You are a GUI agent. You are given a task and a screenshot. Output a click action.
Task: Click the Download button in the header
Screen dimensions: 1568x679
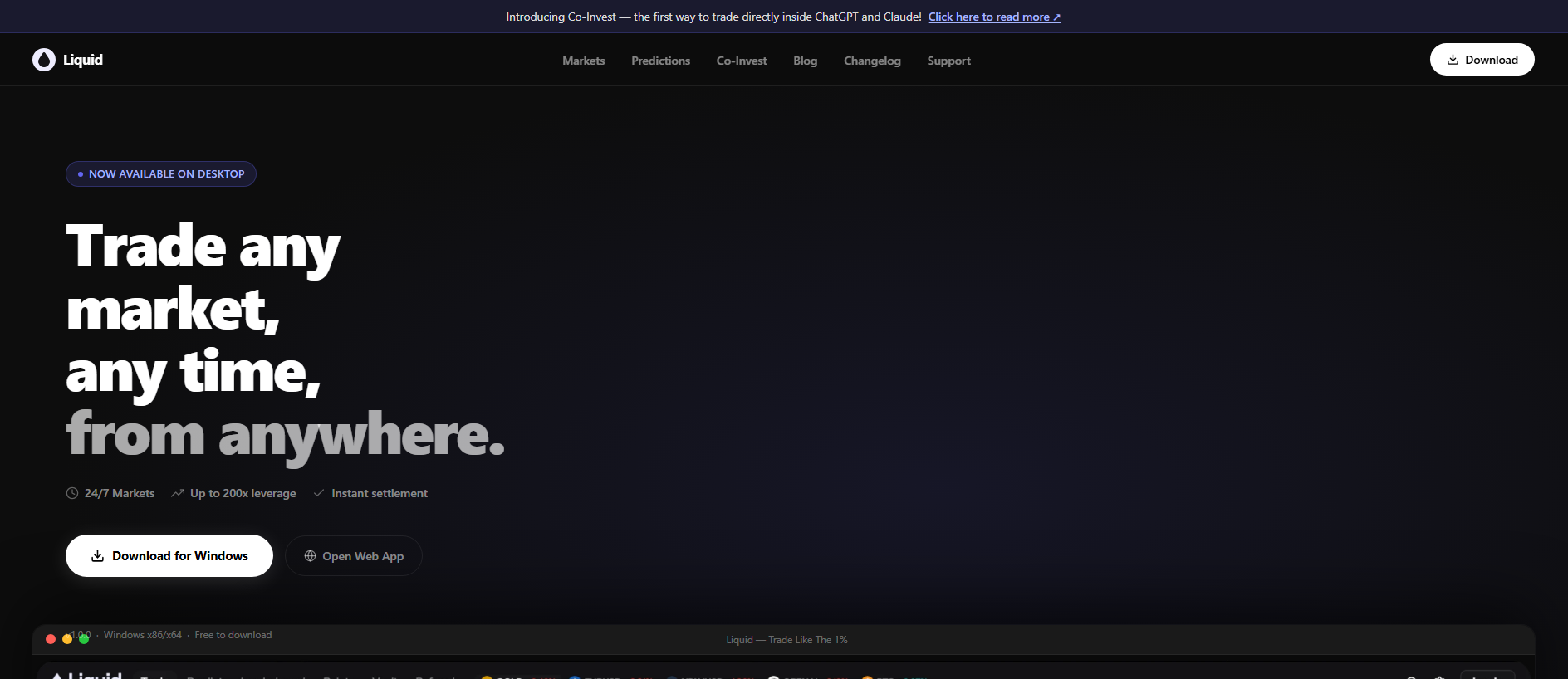click(x=1482, y=60)
